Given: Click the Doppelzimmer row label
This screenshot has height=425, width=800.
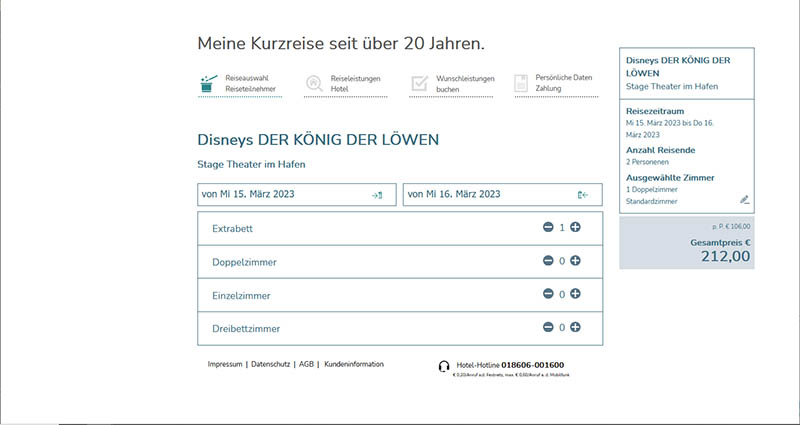Looking at the screenshot, I should click(x=244, y=262).
